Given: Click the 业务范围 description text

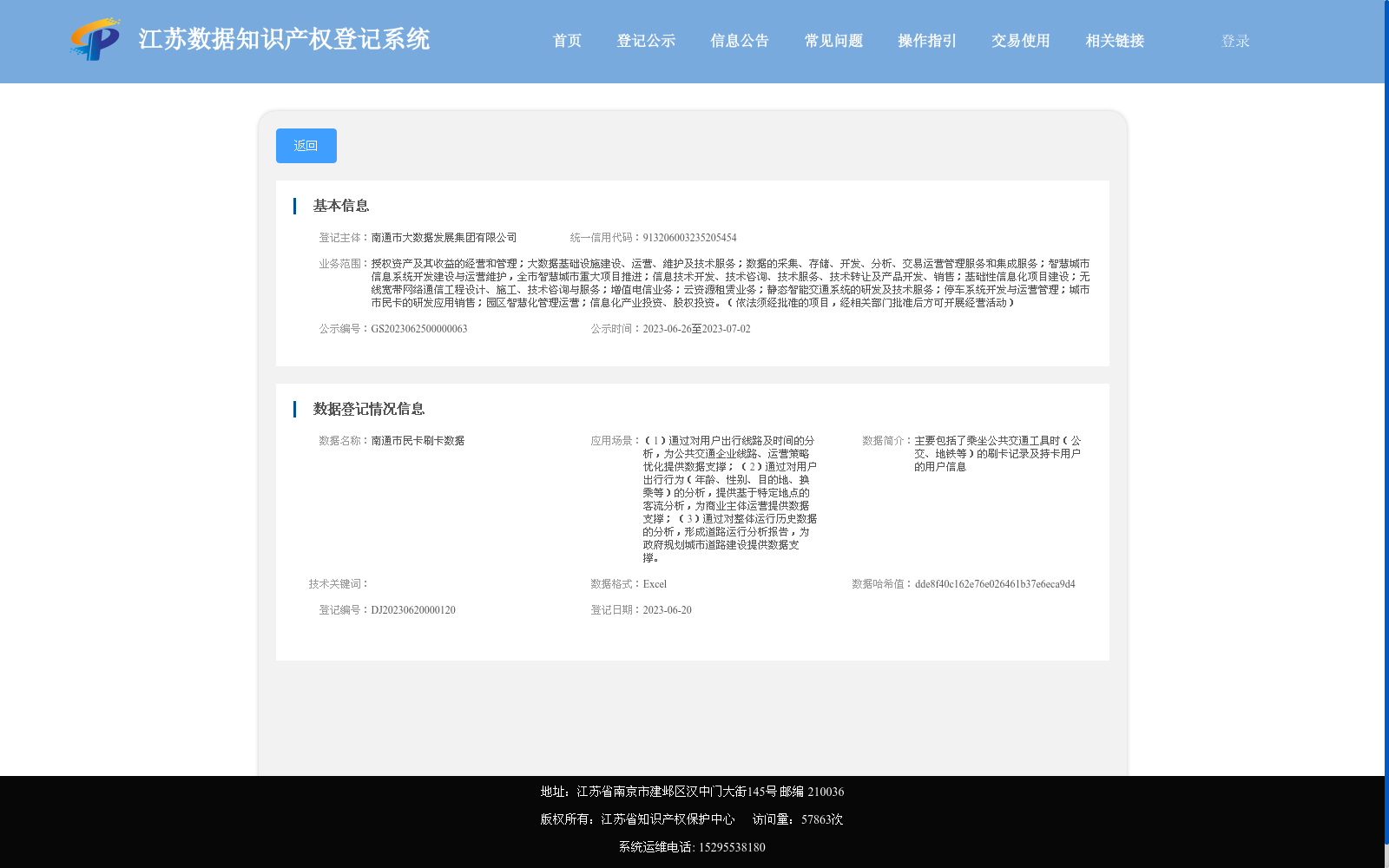Looking at the screenshot, I should pyautogui.click(x=730, y=283).
